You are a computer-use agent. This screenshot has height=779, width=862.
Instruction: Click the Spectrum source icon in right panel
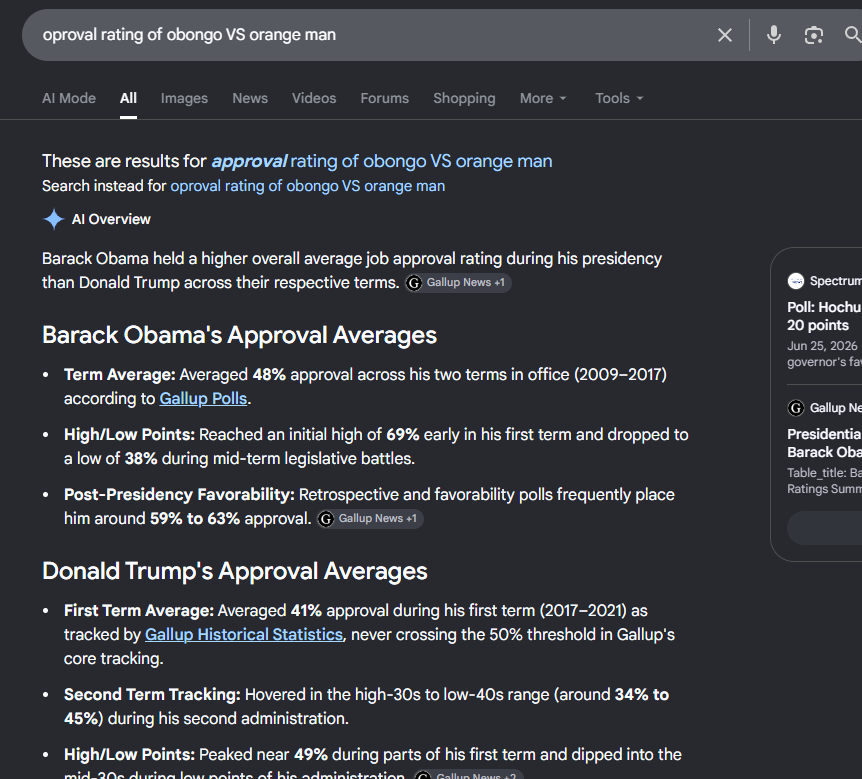pyautogui.click(x=795, y=281)
